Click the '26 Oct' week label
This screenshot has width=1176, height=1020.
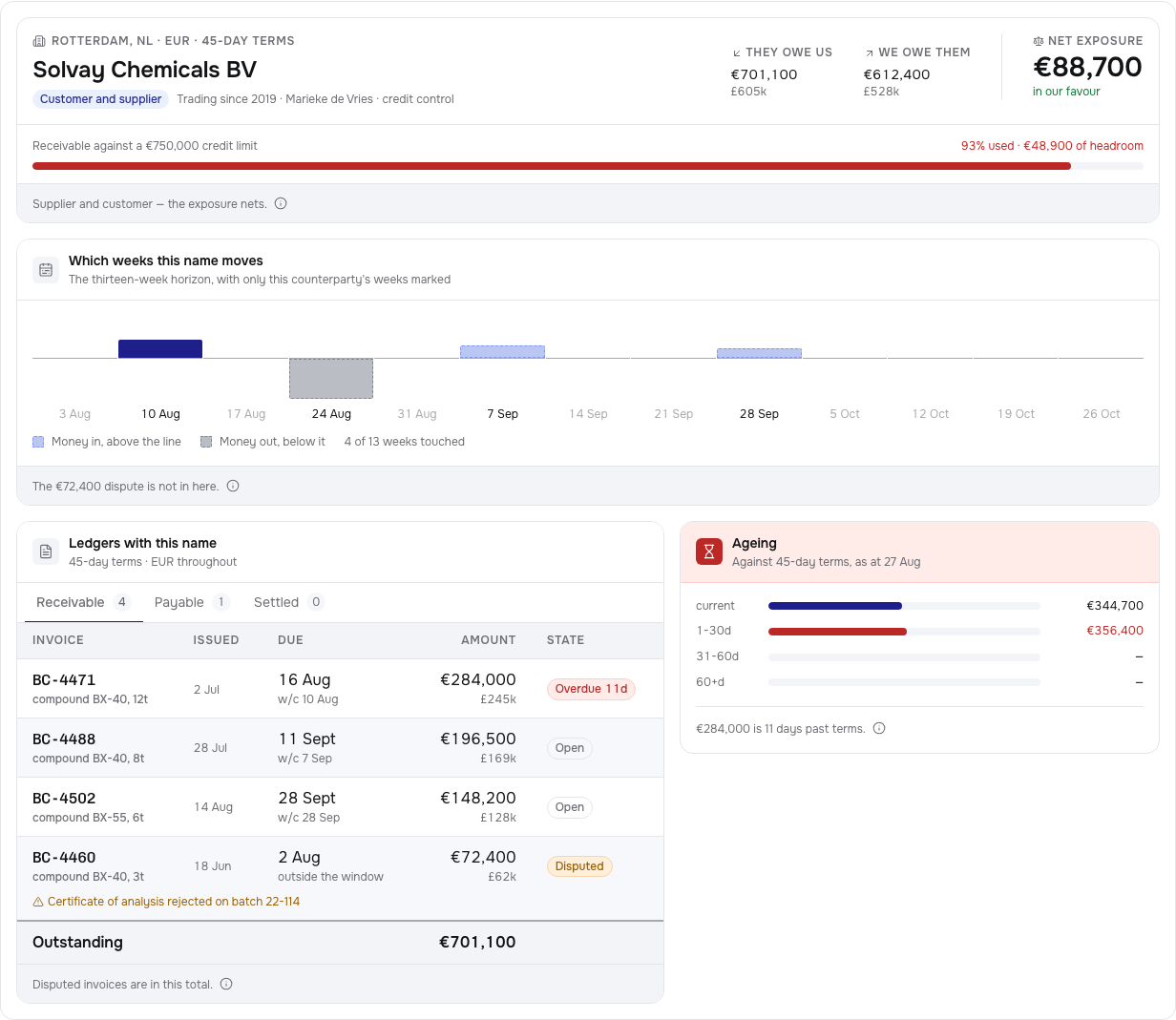point(1102,414)
